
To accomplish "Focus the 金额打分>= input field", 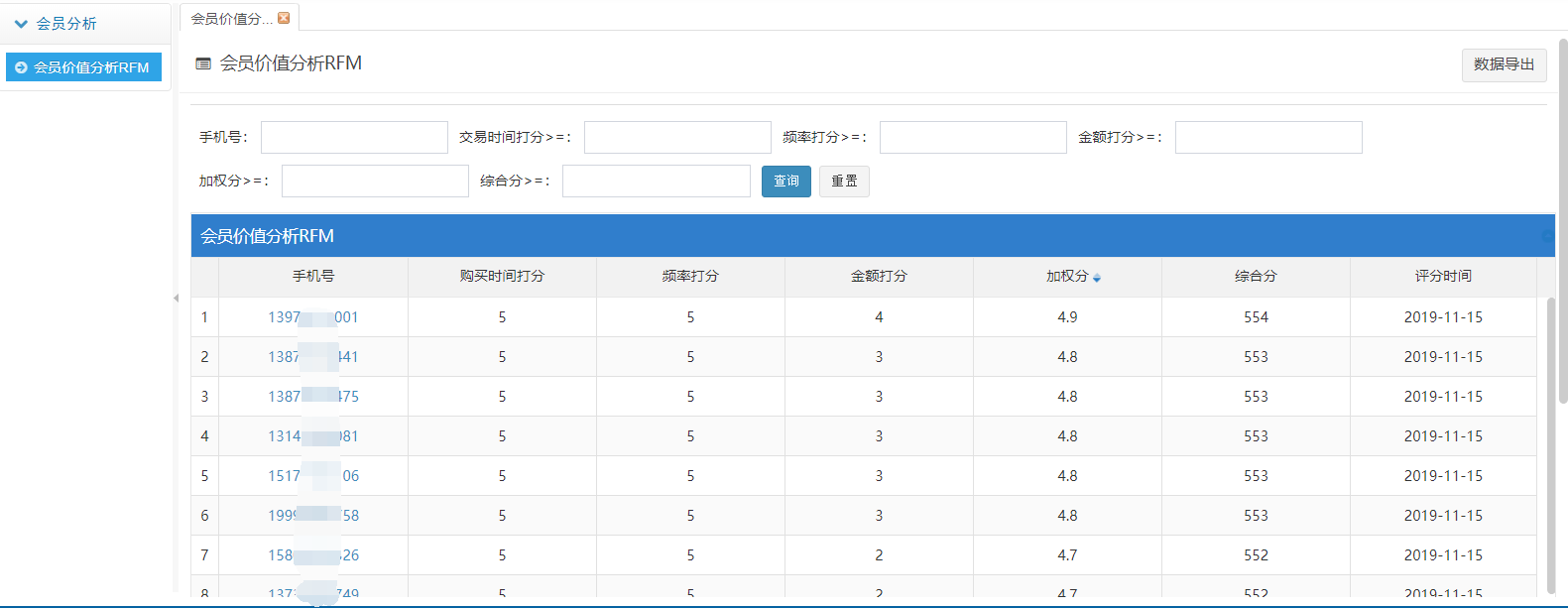I will coord(1268,137).
